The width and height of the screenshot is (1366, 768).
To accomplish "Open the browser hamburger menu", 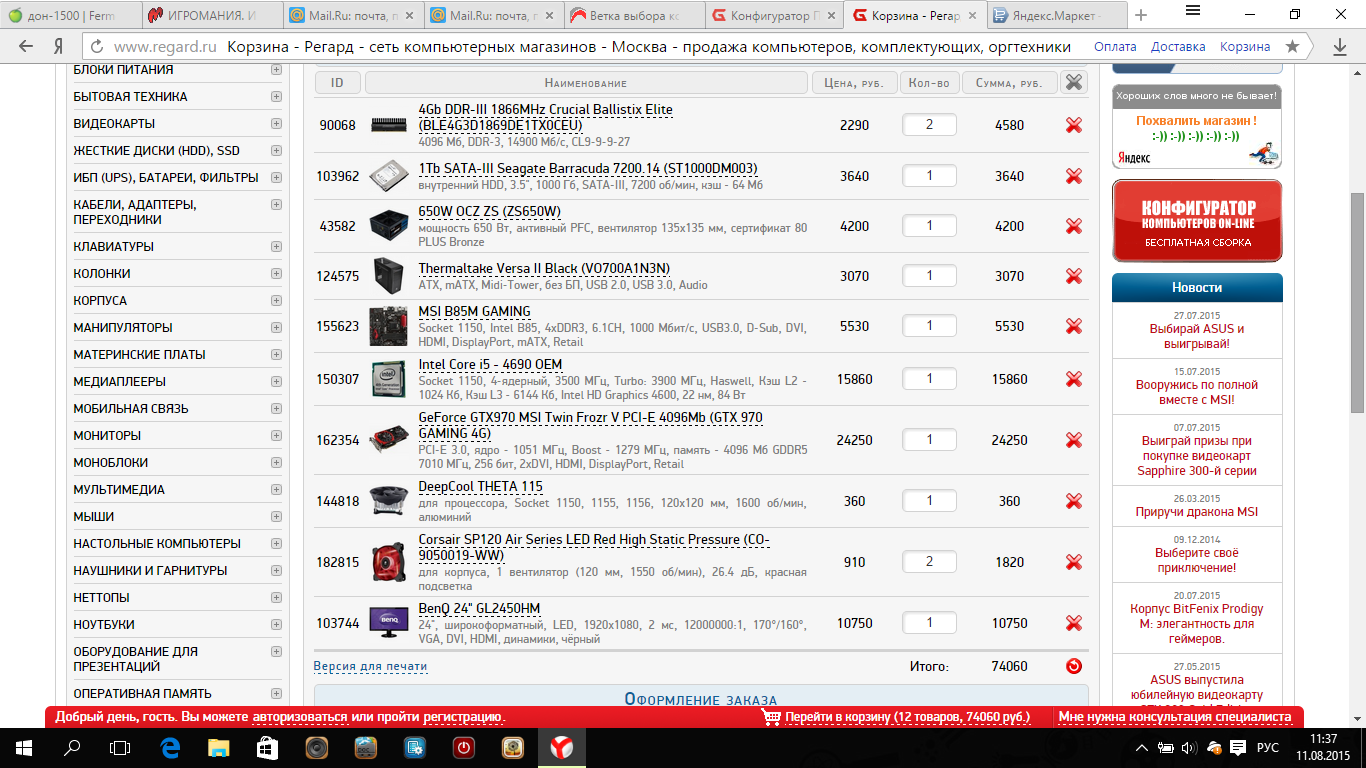I will coord(1193,10).
